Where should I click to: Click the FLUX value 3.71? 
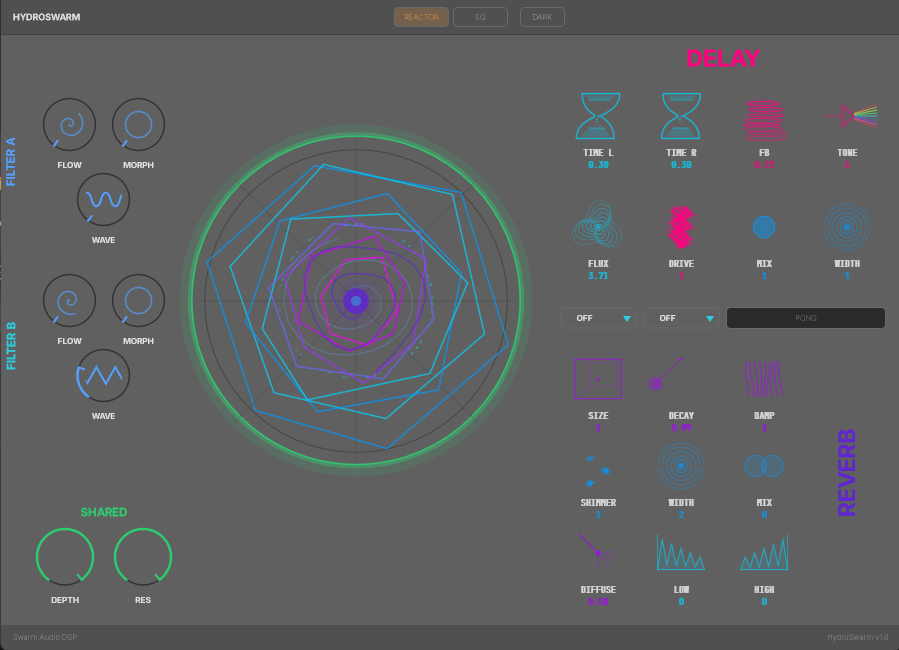598,276
